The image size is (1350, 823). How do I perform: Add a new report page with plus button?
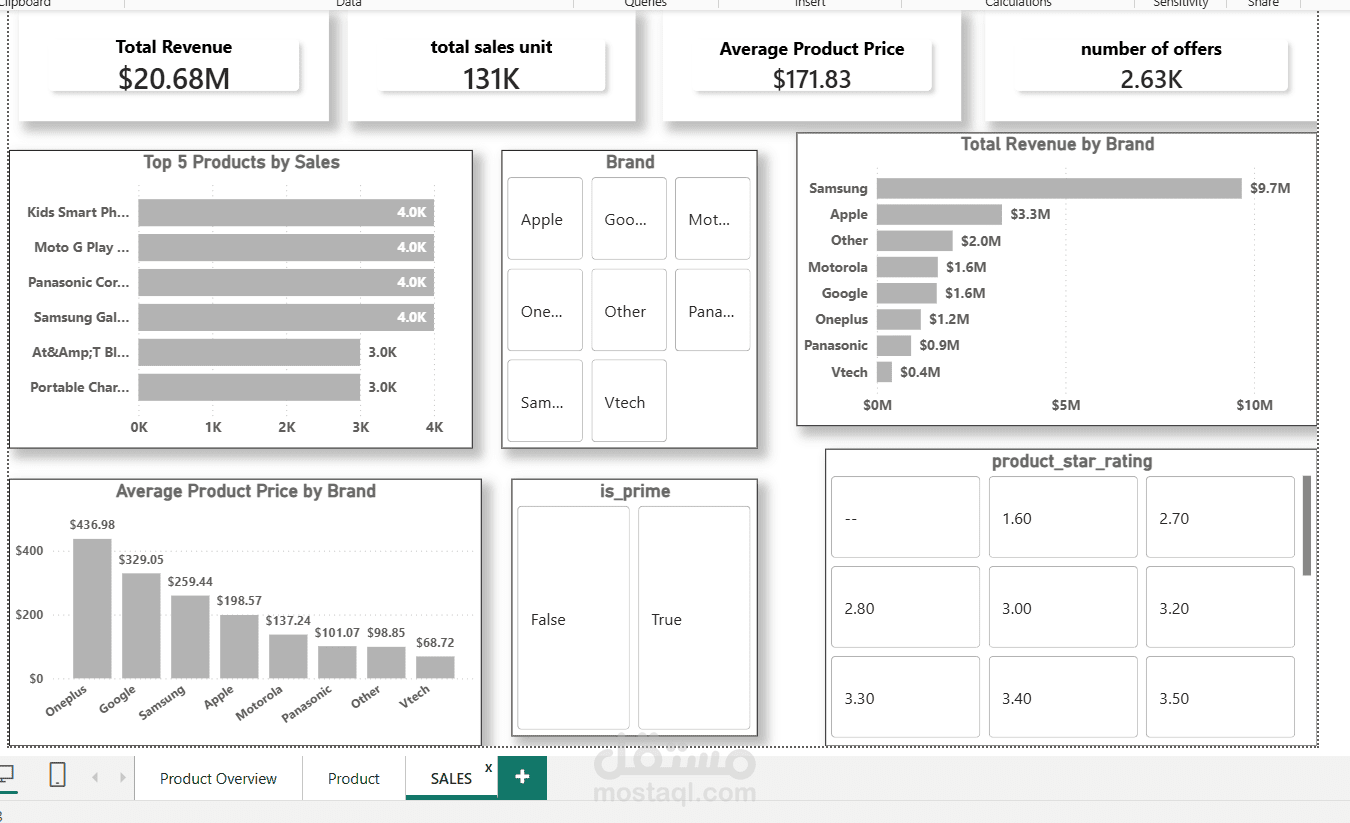tap(522, 776)
